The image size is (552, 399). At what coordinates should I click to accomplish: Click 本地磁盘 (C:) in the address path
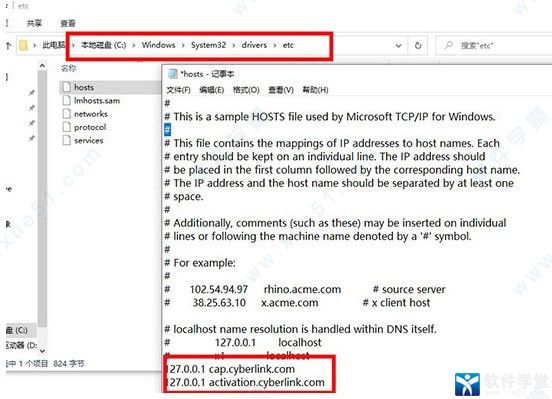point(104,45)
